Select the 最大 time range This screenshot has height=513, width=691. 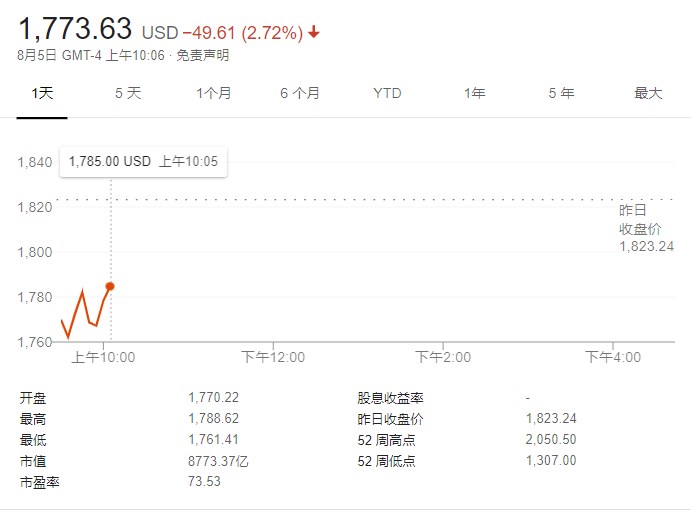[648, 93]
